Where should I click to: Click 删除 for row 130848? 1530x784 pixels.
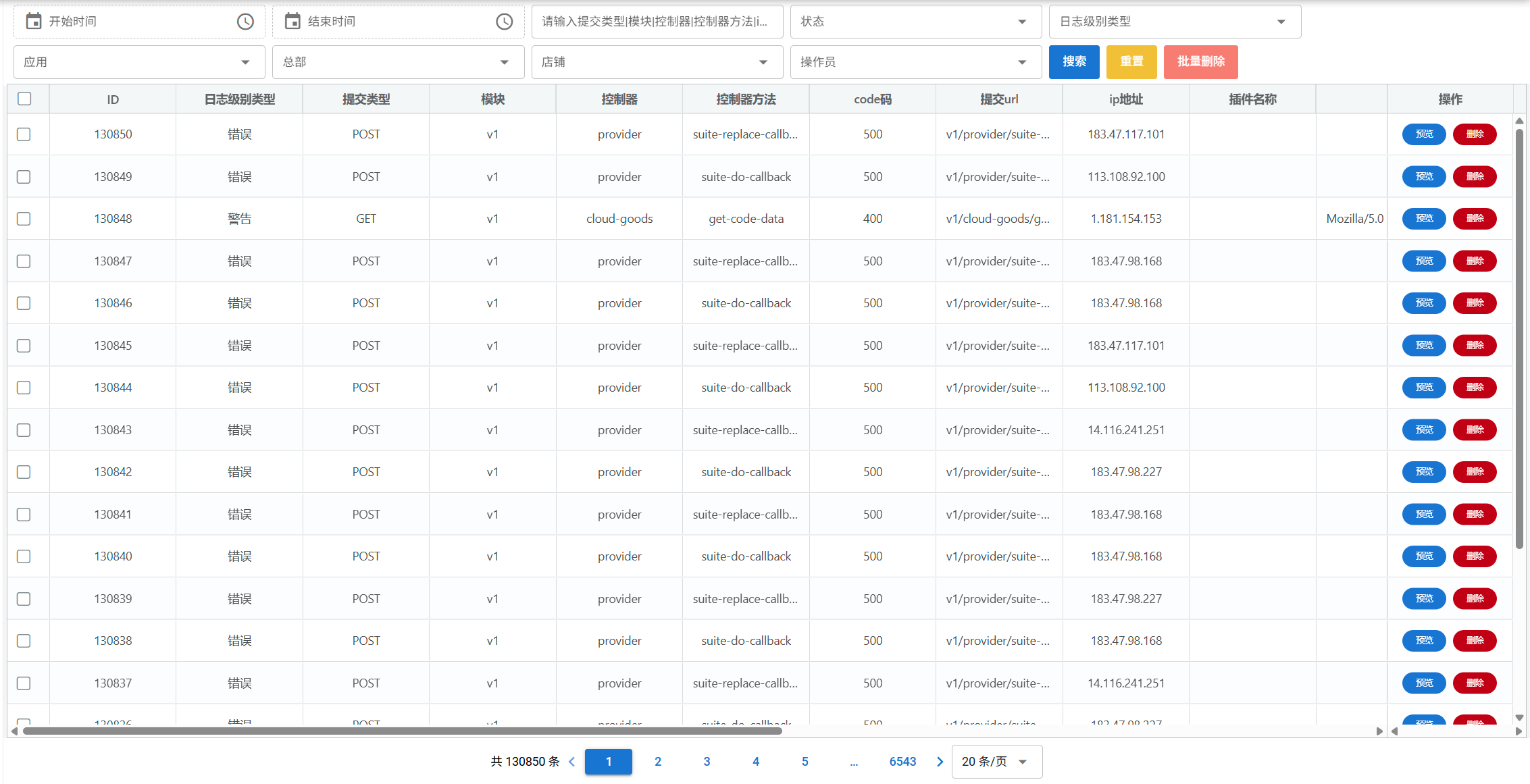click(x=1475, y=219)
